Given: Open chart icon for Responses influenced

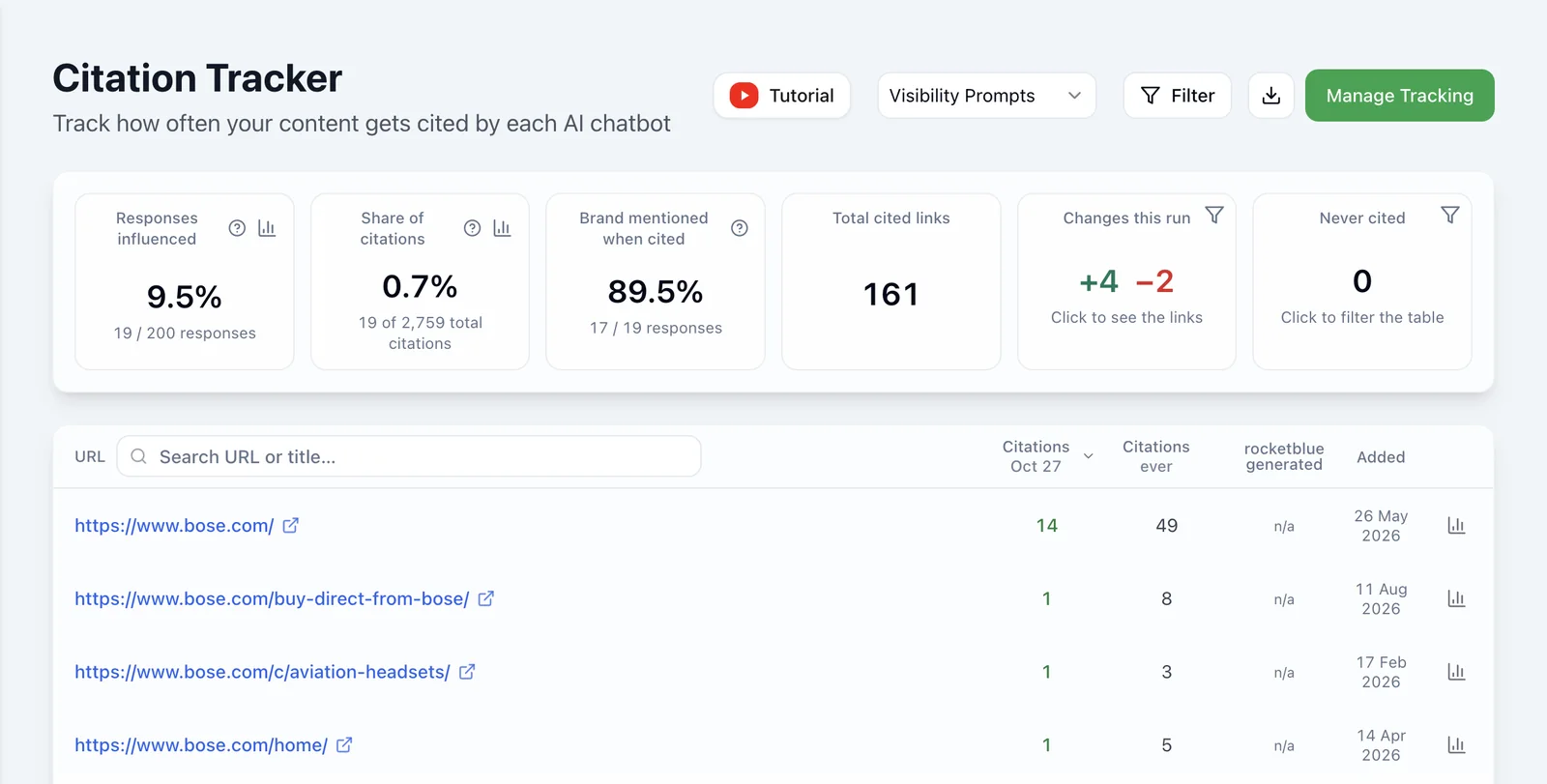Looking at the screenshot, I should point(267,228).
